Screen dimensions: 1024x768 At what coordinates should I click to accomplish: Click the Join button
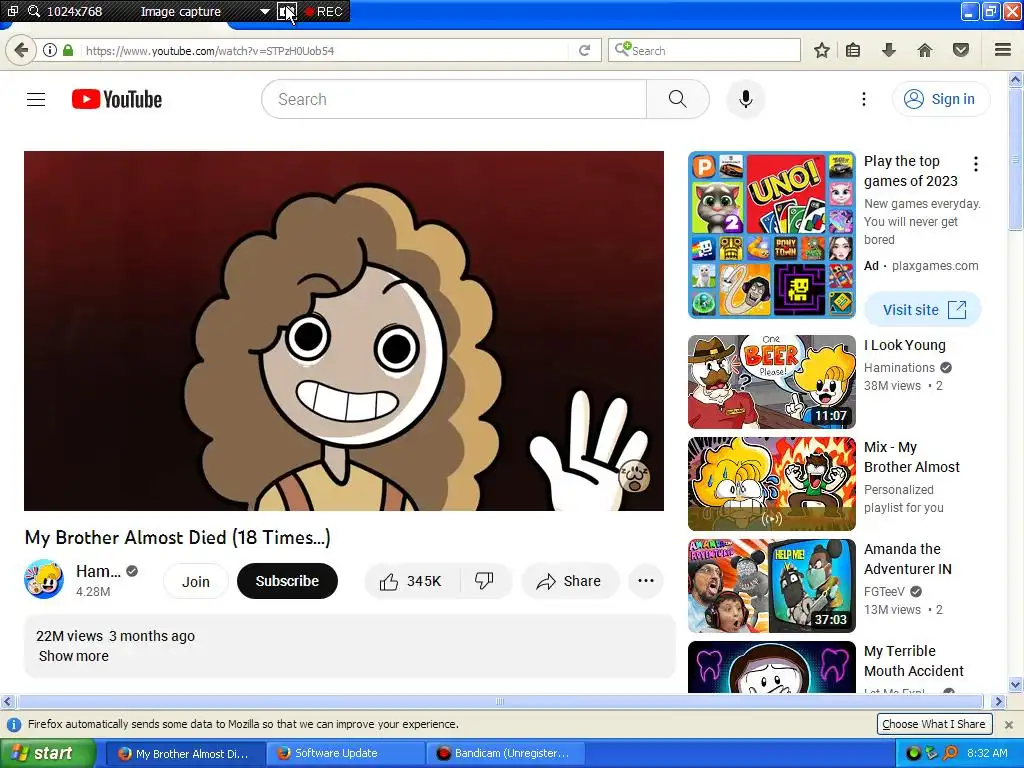tap(196, 581)
